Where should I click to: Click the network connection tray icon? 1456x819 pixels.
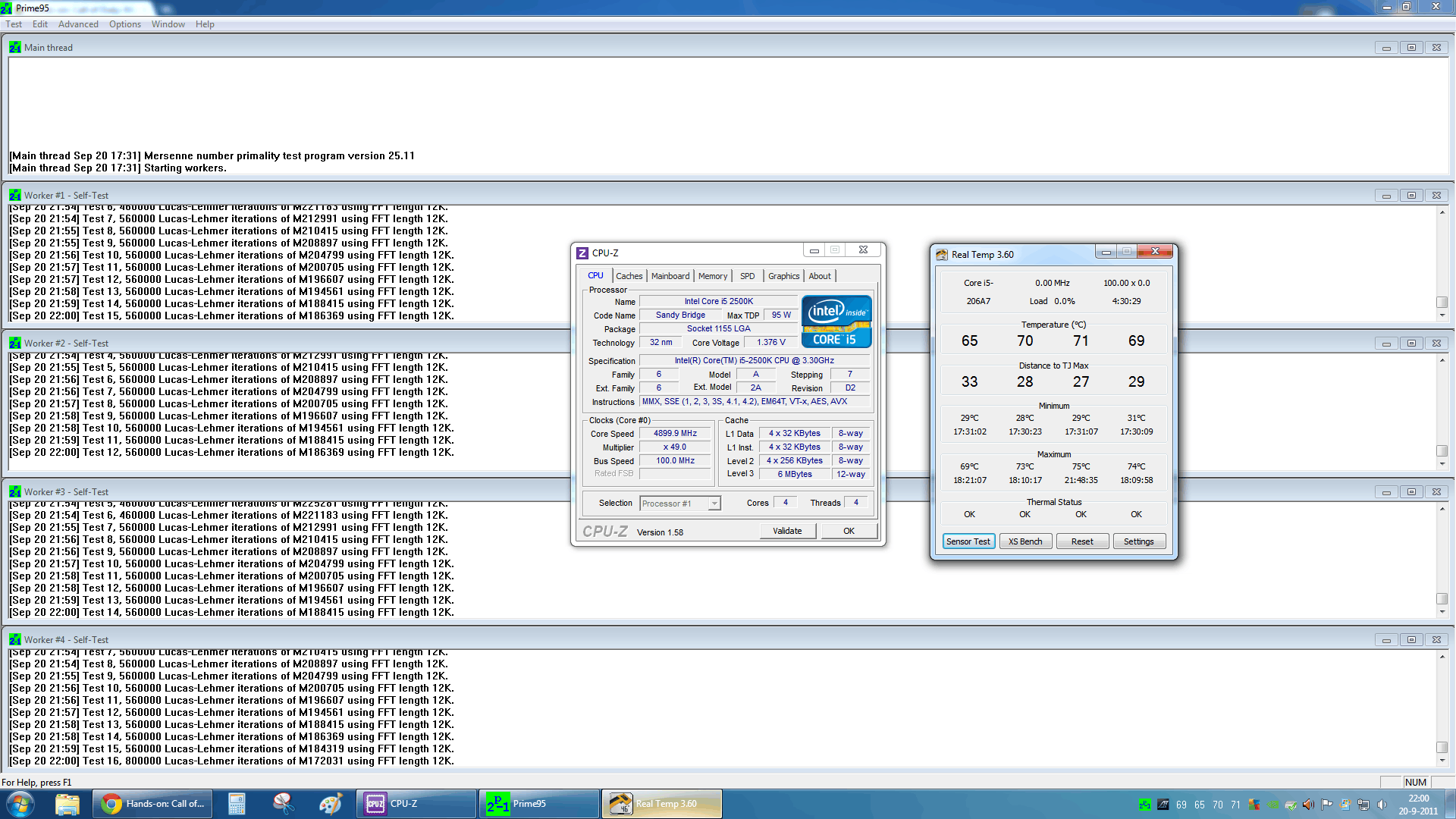click(x=1363, y=805)
